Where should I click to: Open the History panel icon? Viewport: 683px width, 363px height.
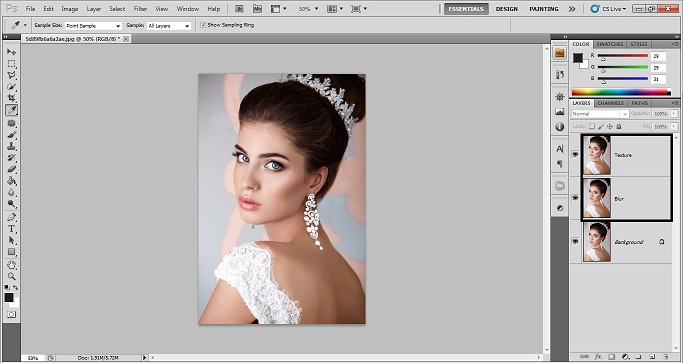(x=560, y=75)
